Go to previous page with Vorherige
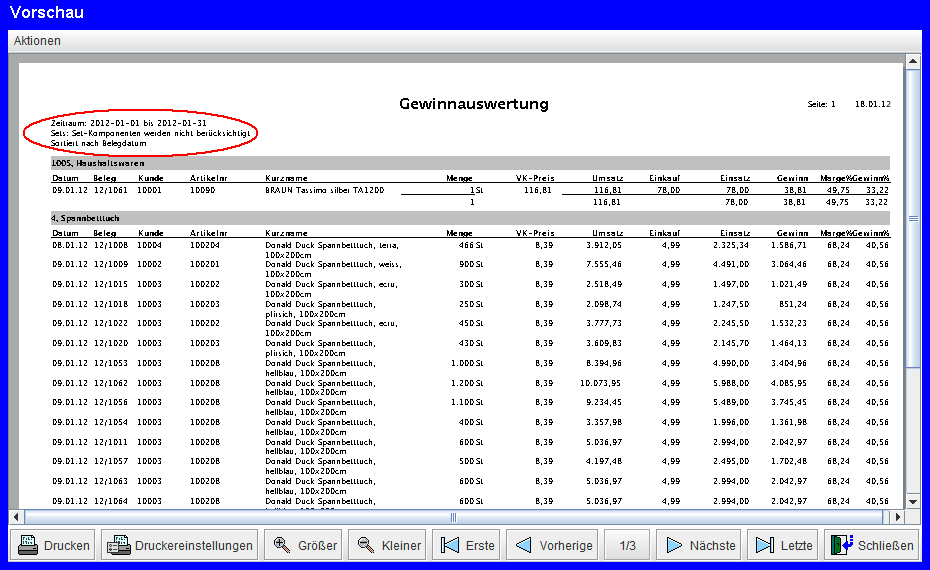Viewport: 930px width, 570px height. click(553, 546)
